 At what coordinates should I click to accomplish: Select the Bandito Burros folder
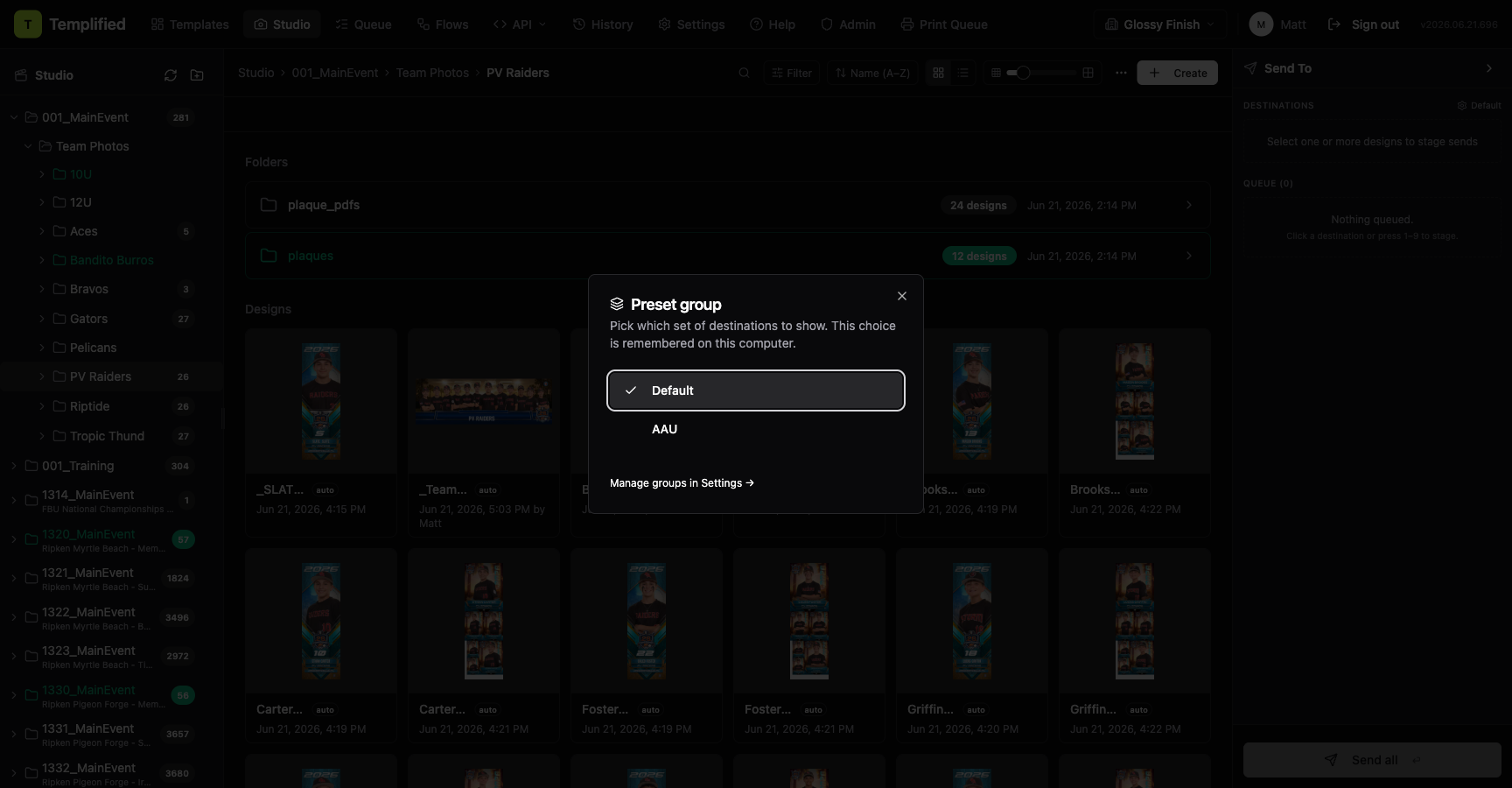[111, 260]
